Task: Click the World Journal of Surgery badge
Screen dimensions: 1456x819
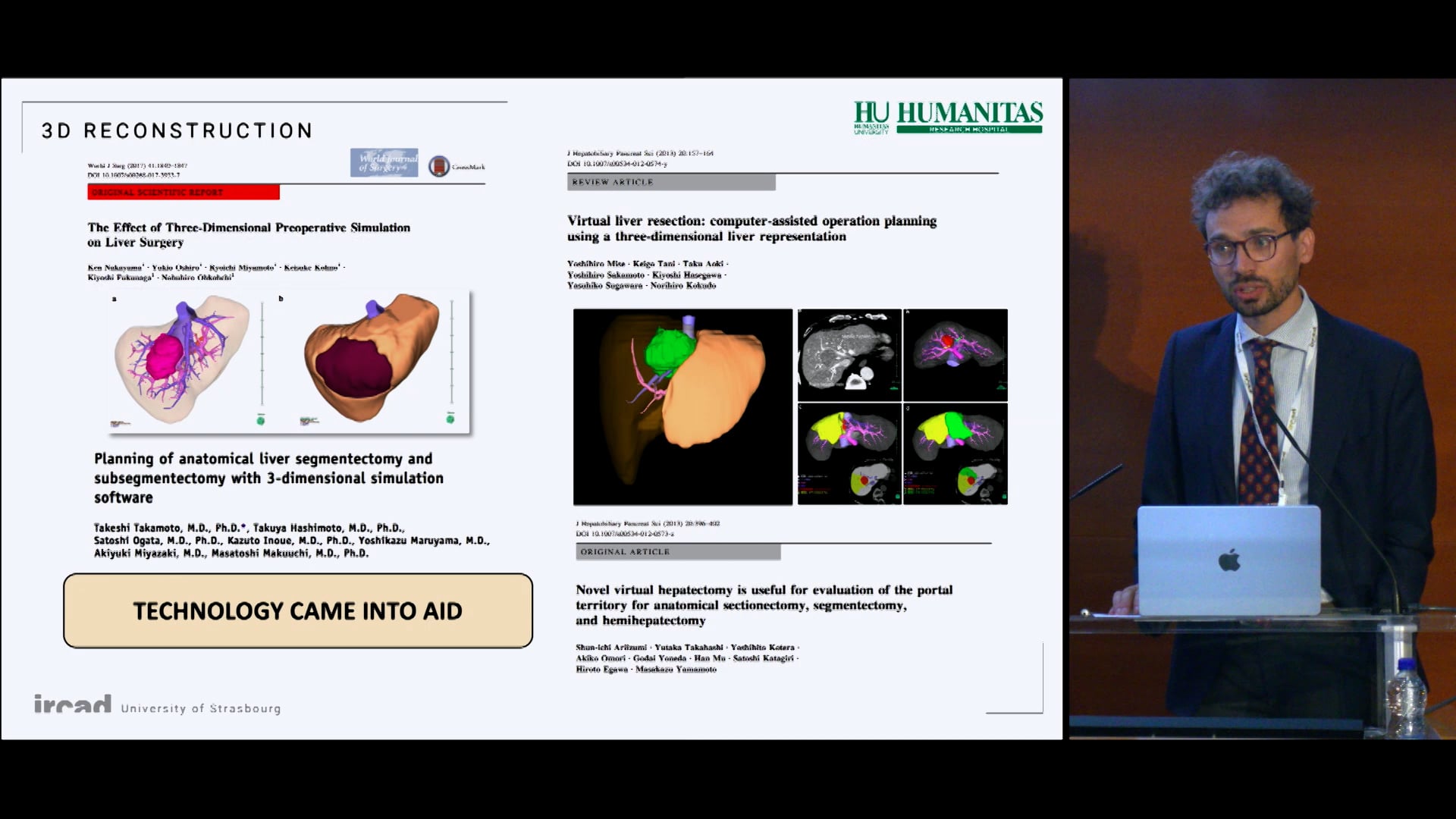Action: pyautogui.click(x=384, y=163)
